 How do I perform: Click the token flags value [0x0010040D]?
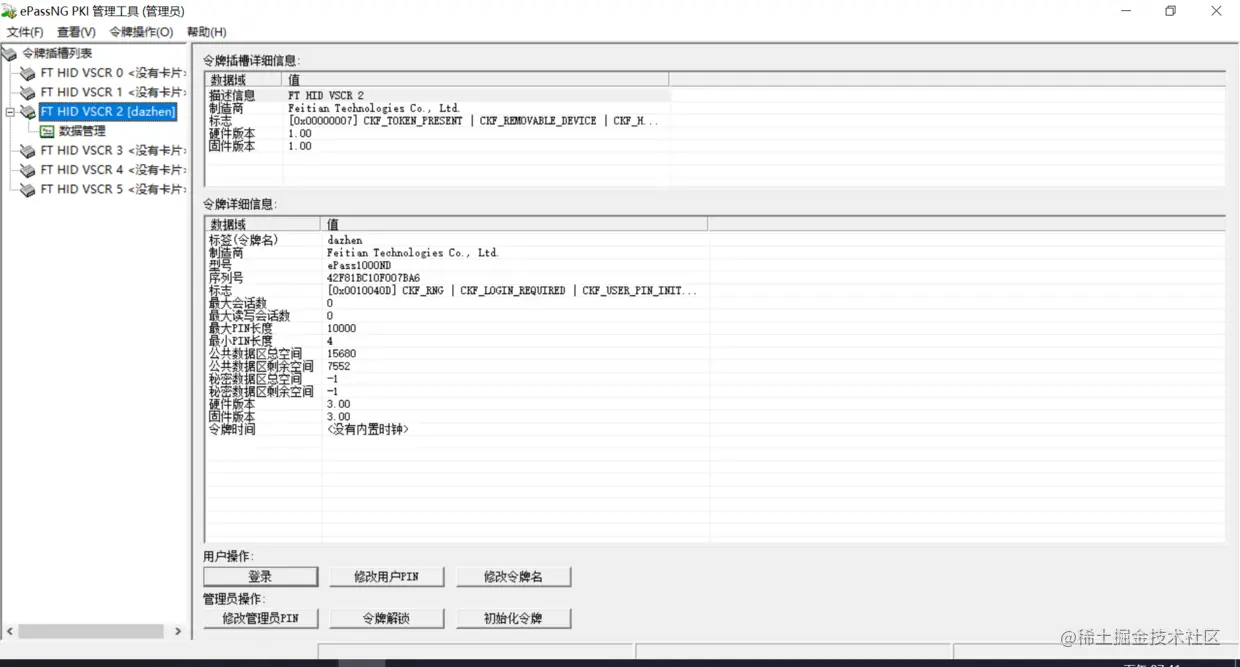click(512, 291)
